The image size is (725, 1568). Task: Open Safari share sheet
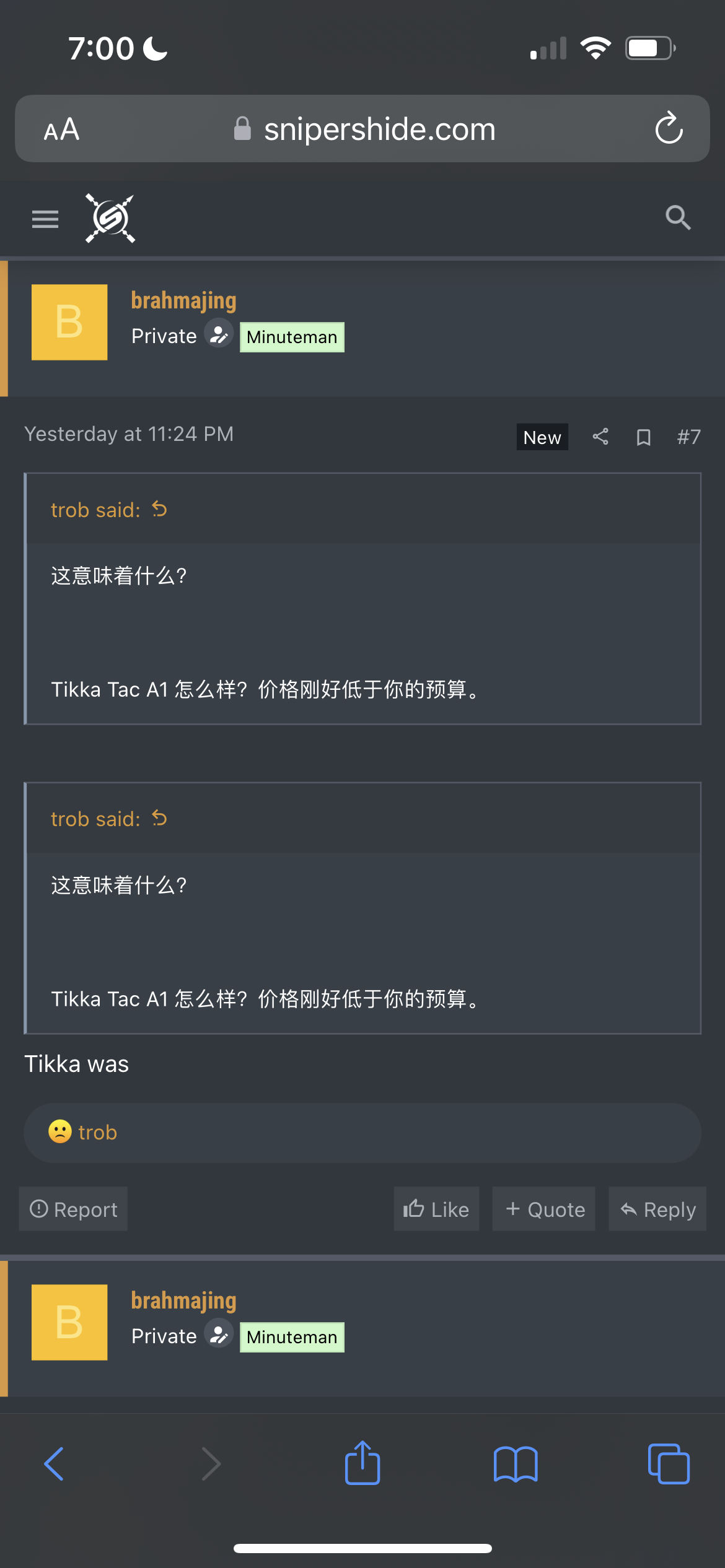362,1464
